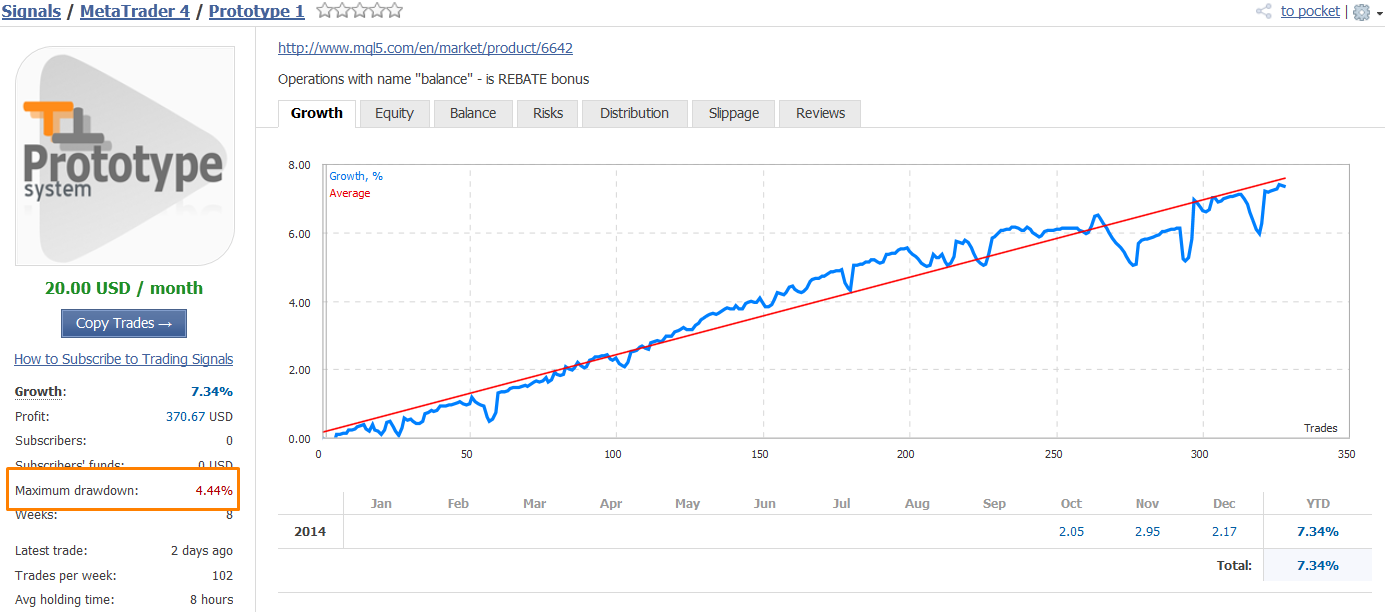
Task: Open Prototype 1 breadcrumb link
Action: pos(257,11)
